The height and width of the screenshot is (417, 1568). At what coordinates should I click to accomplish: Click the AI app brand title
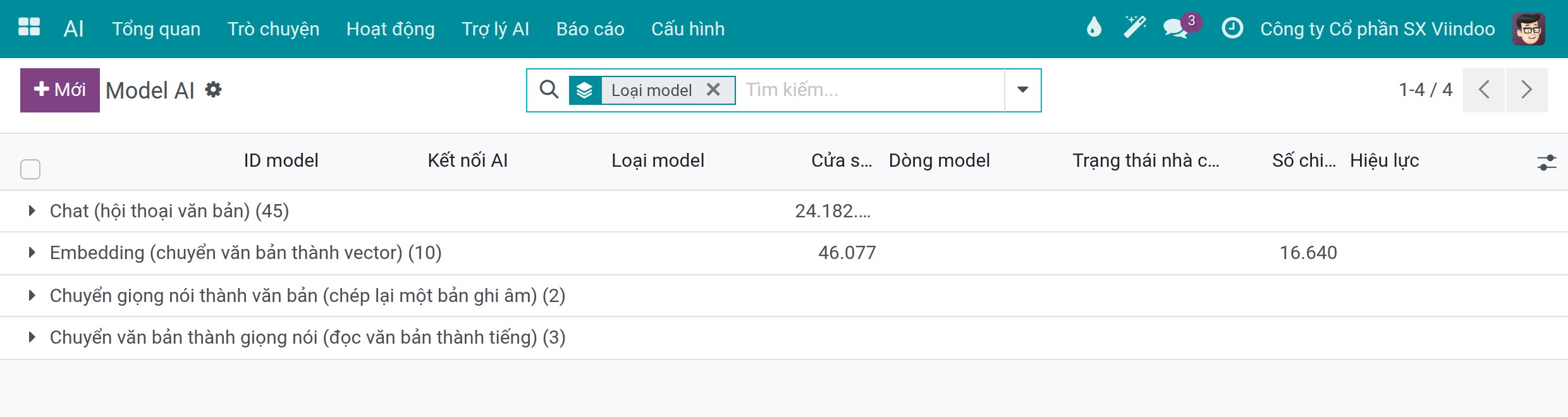(73, 29)
